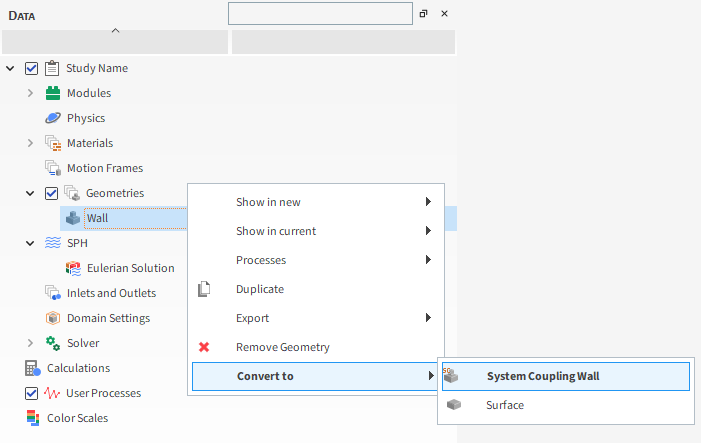Open the Show in new submenu

tap(316, 202)
